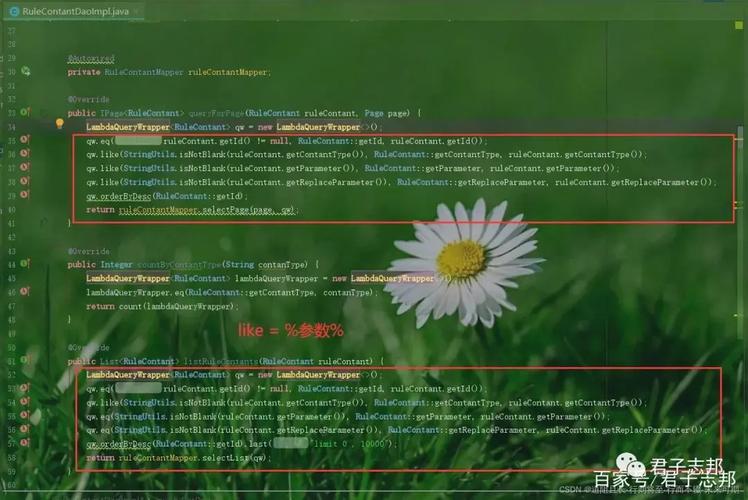Click the Spring bean gutter icon on line 30
748x500 pixels.
(25, 72)
